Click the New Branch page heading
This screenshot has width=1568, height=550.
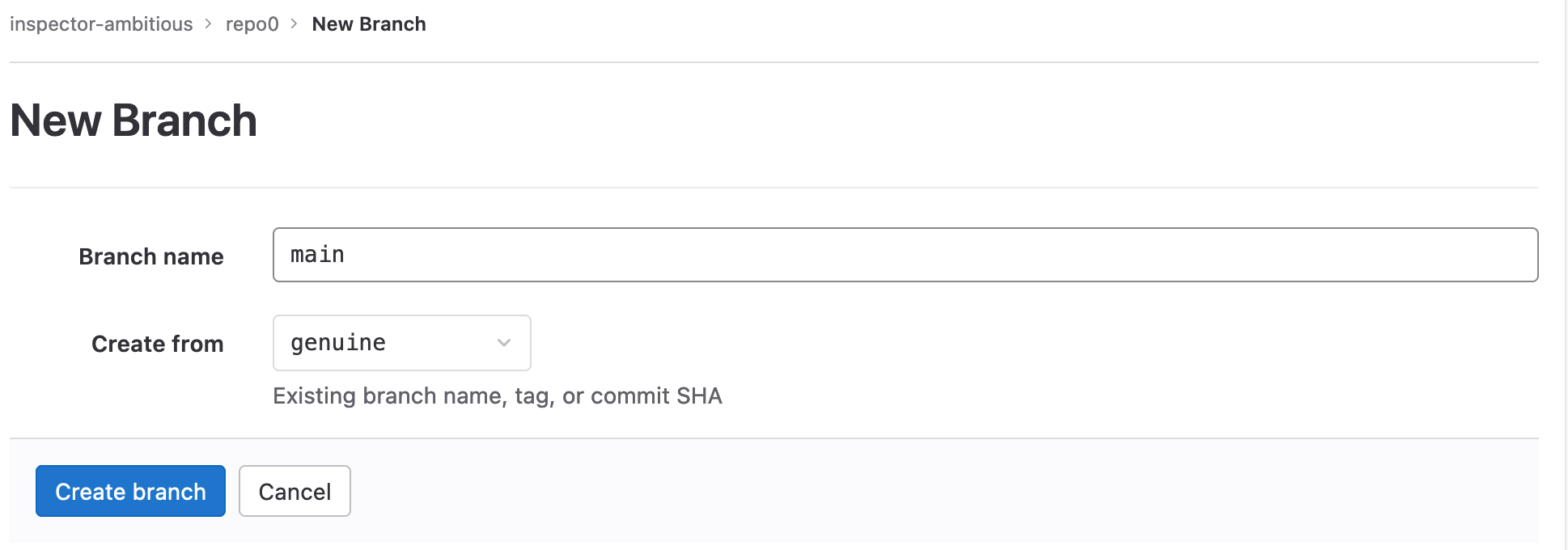pyautogui.click(x=133, y=121)
